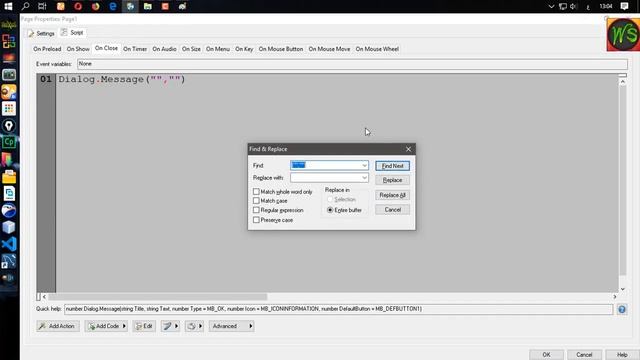This screenshot has width=640, height=360.
Task: Open the Add Code dropdown
Action: tap(107, 326)
